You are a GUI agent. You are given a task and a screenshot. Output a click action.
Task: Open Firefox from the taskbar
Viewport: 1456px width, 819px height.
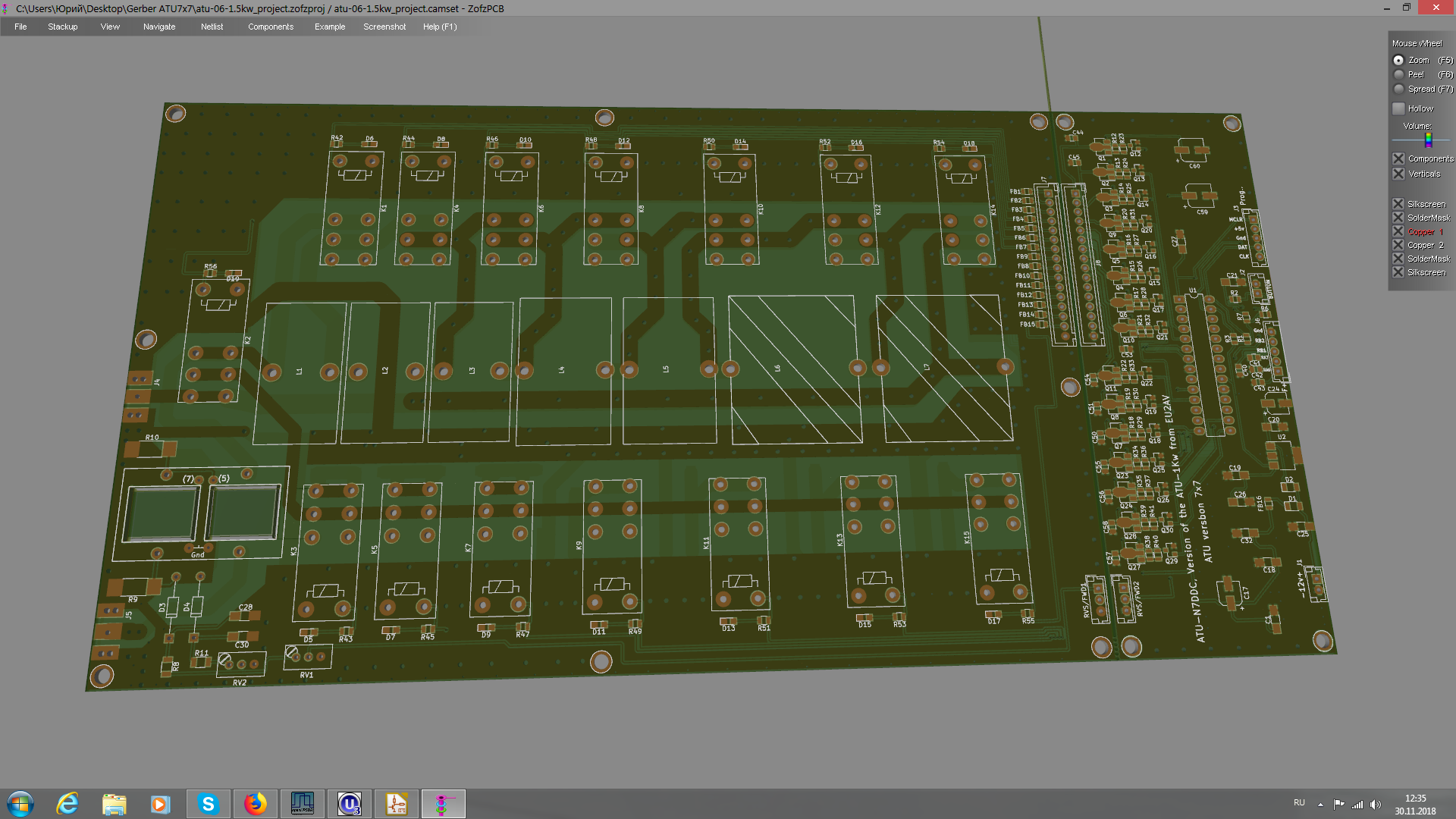pos(256,804)
